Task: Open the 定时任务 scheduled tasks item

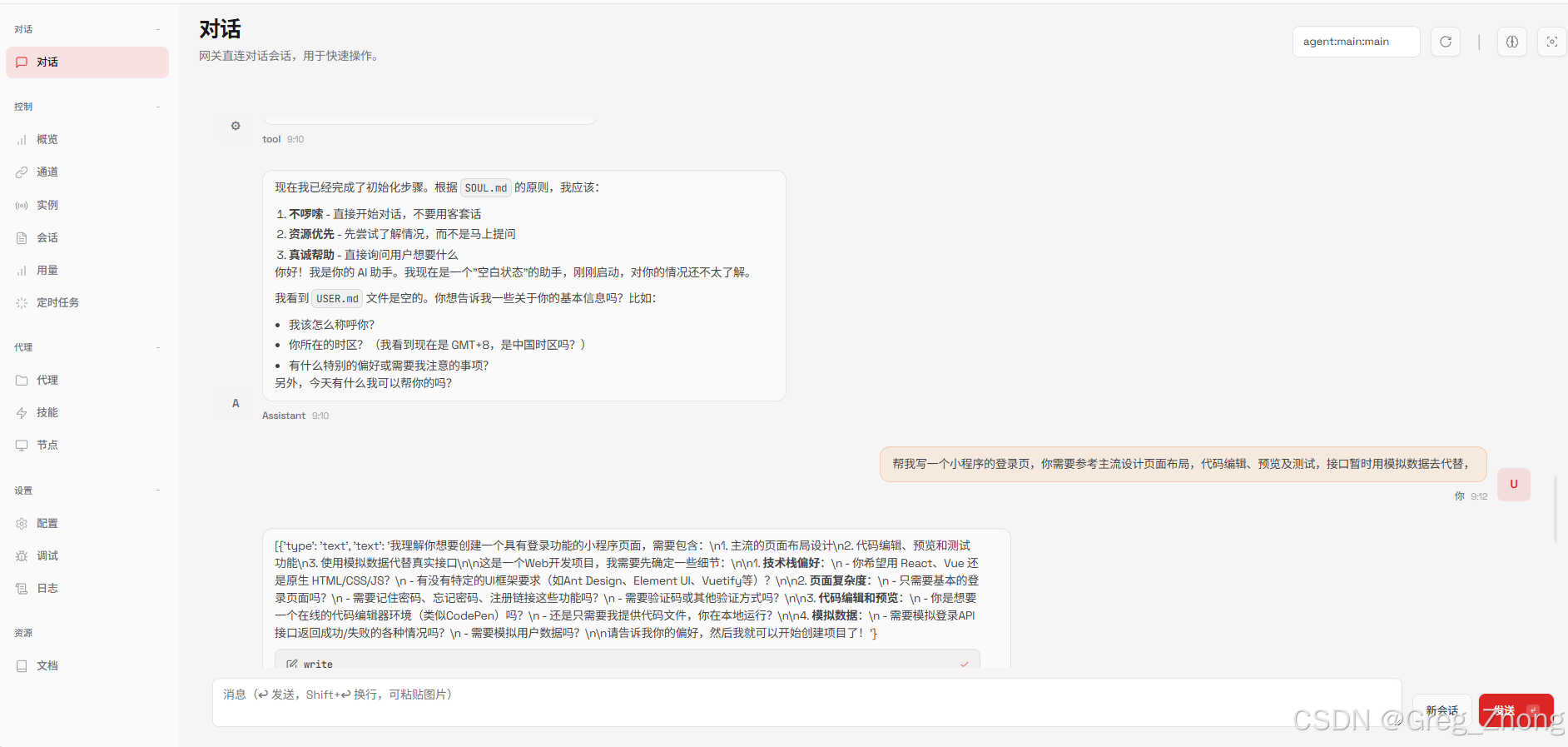Action: coord(87,303)
